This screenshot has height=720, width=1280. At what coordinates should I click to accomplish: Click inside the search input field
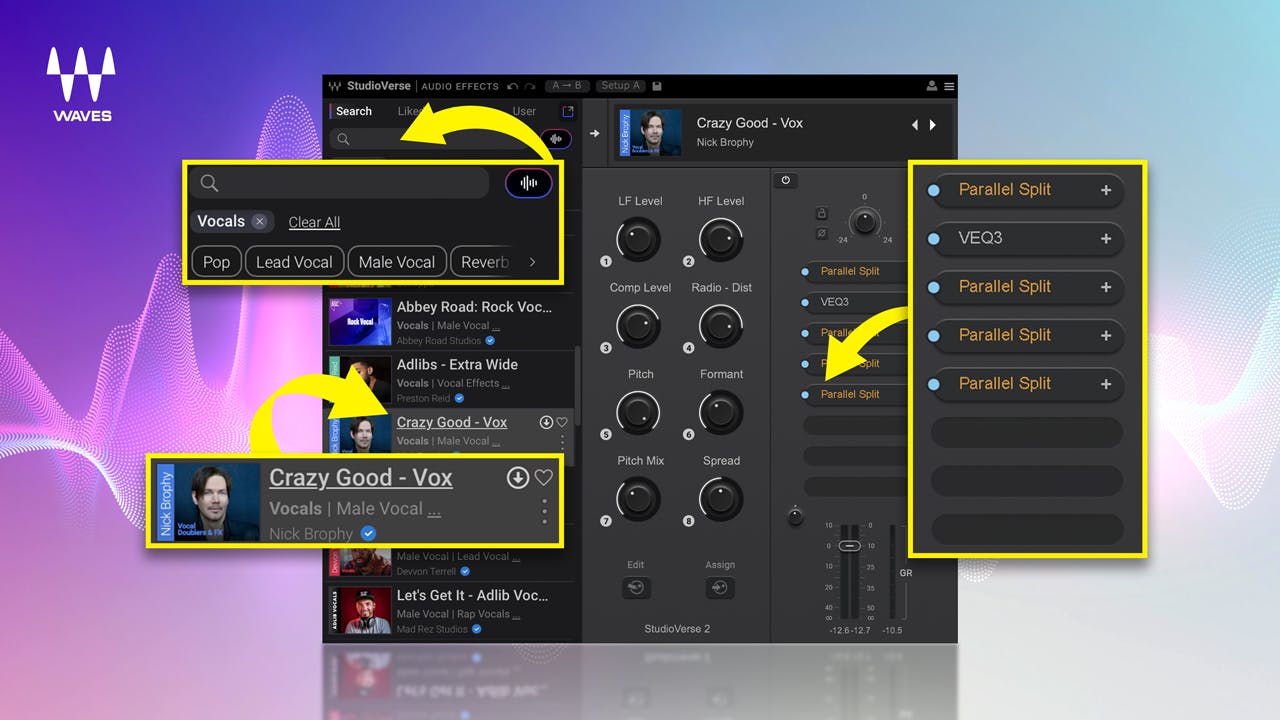coord(340,185)
